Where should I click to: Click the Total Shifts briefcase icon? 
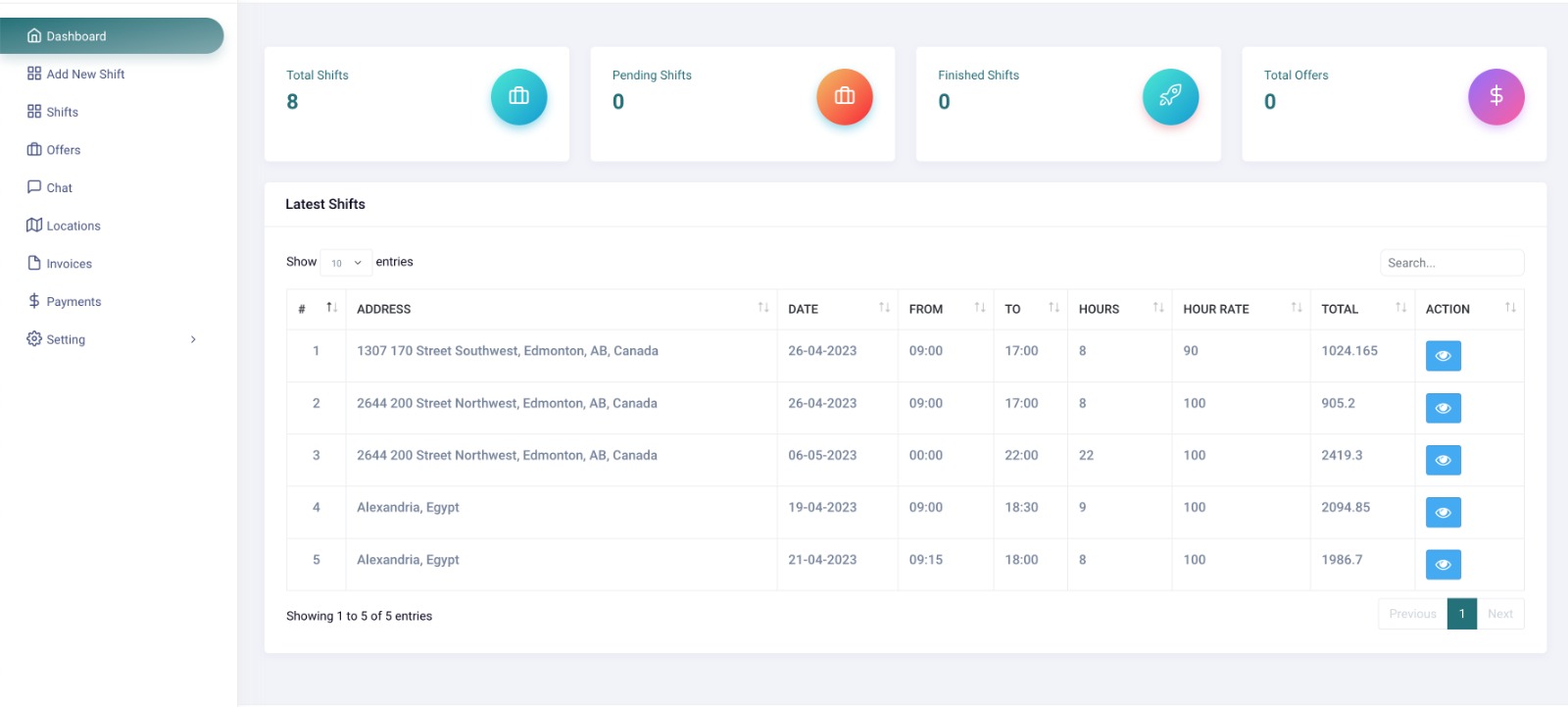pos(518,96)
